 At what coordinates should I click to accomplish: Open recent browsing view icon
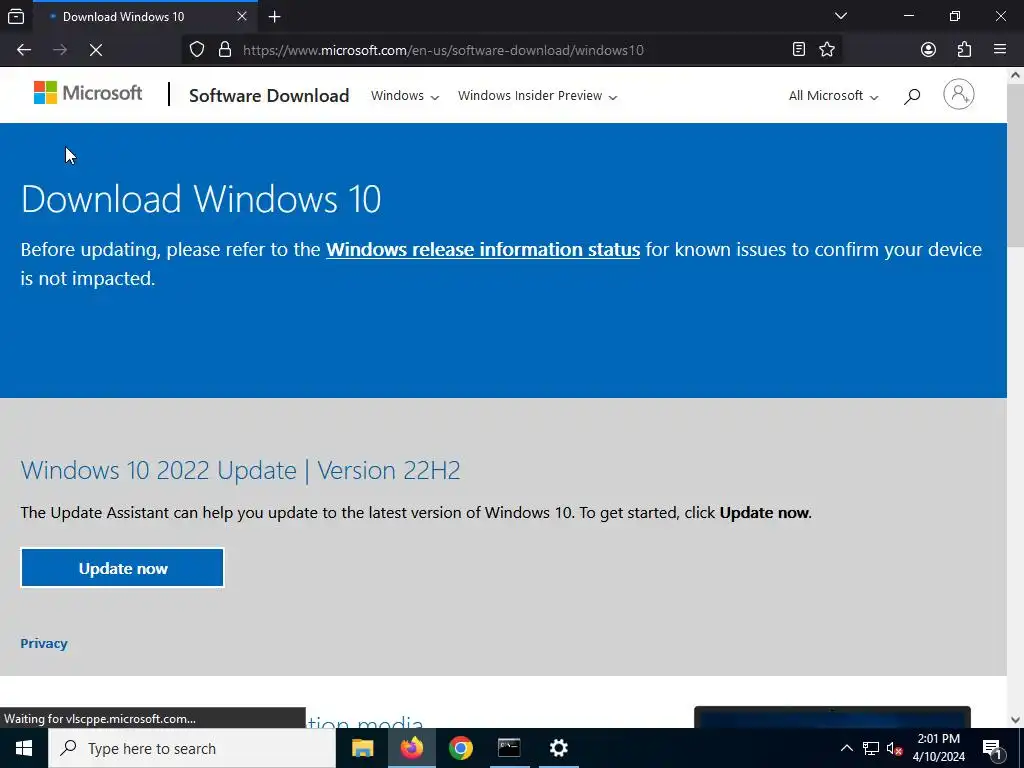click(x=16, y=16)
